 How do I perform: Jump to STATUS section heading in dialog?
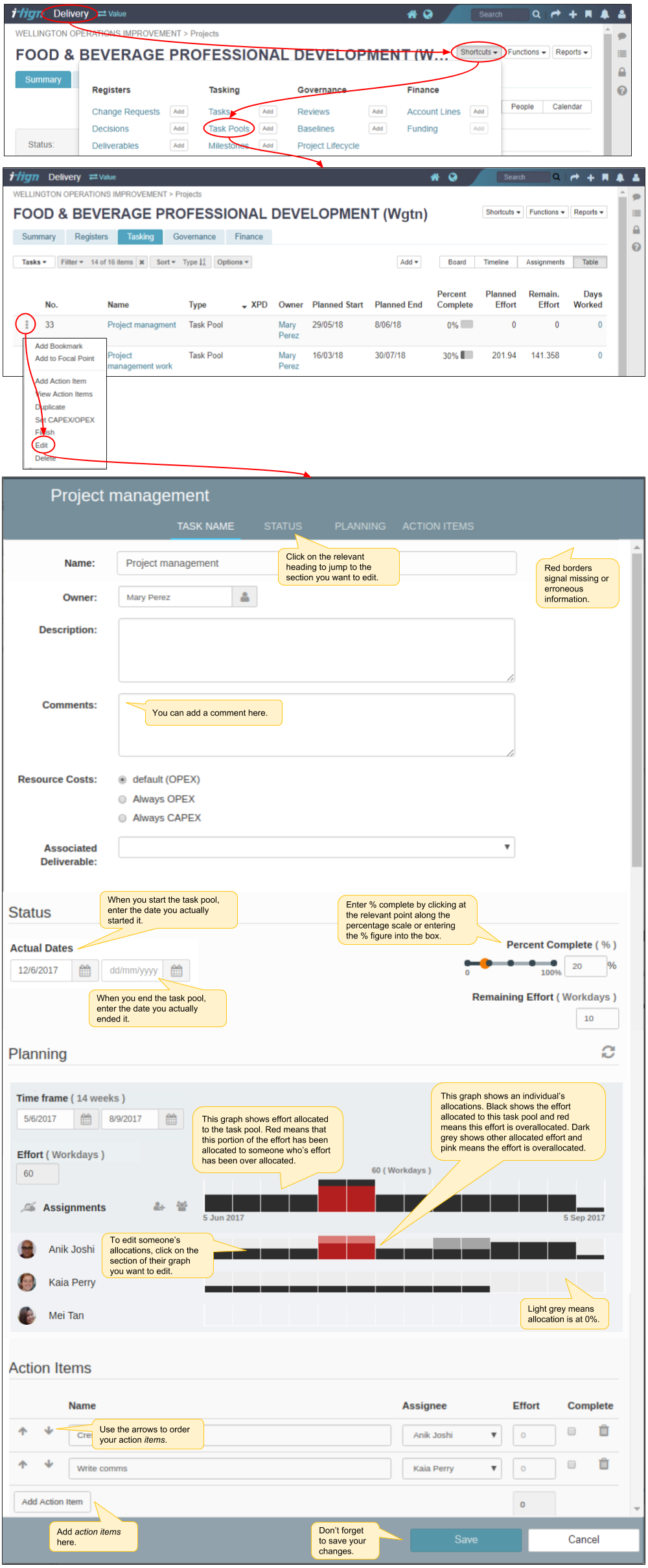pos(283,526)
